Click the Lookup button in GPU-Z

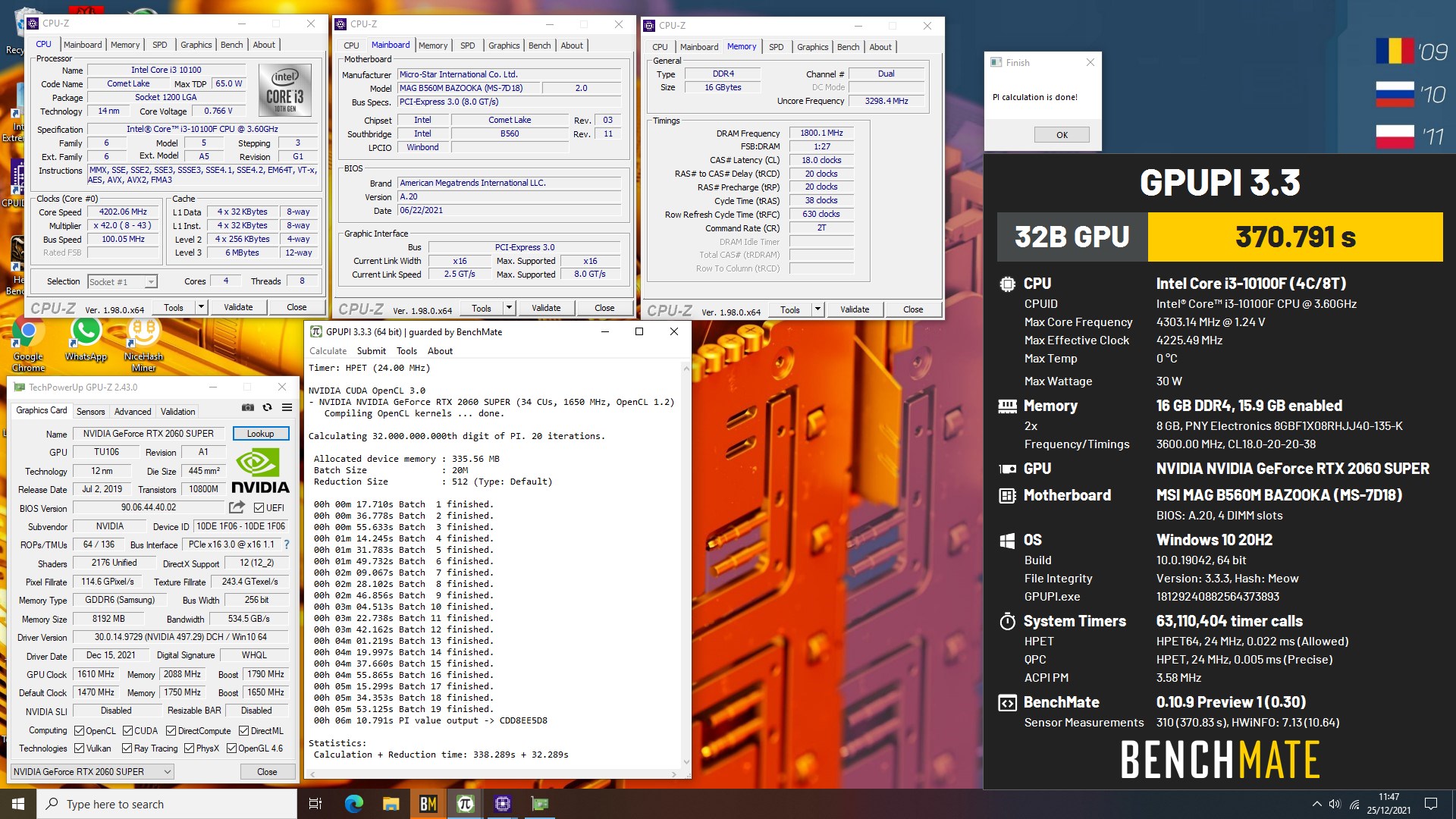[x=260, y=434]
